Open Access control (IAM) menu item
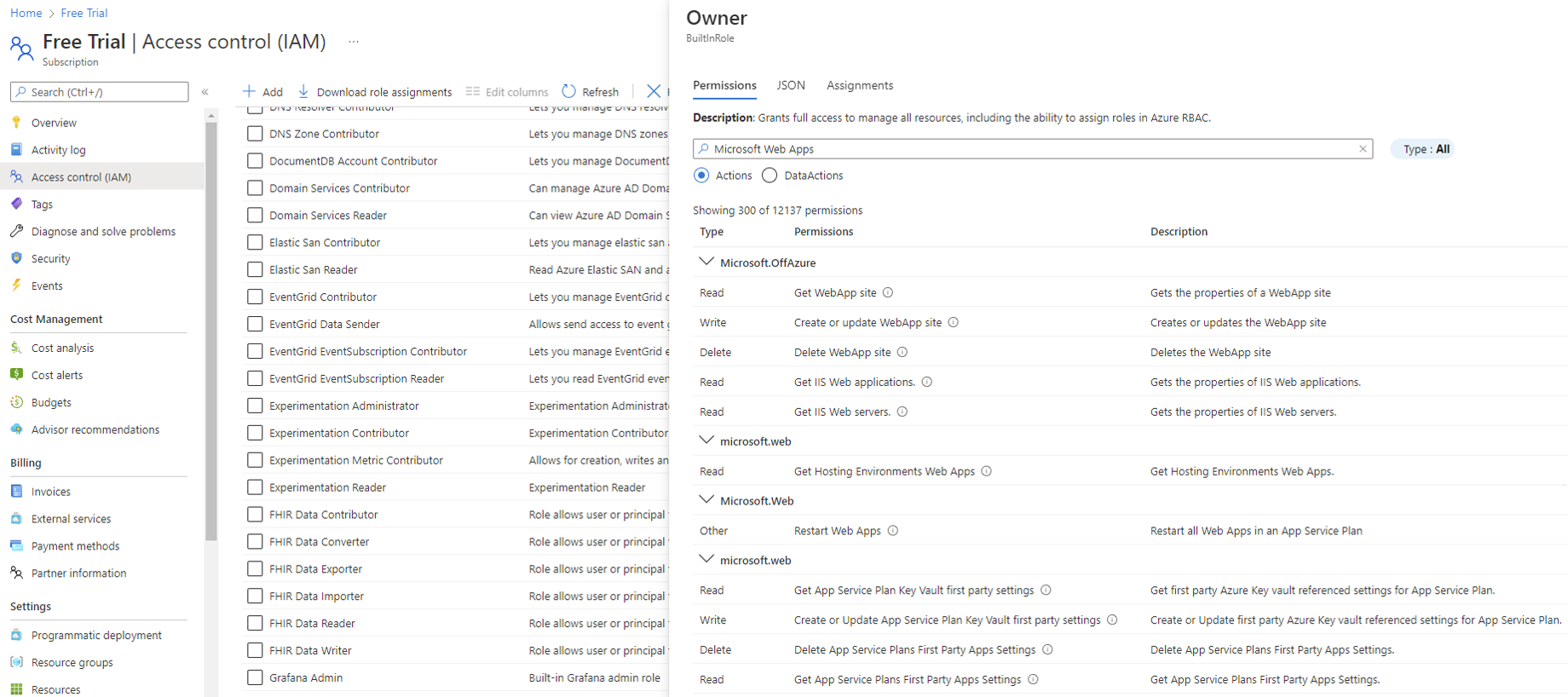This screenshot has width=1568, height=697. (x=102, y=177)
